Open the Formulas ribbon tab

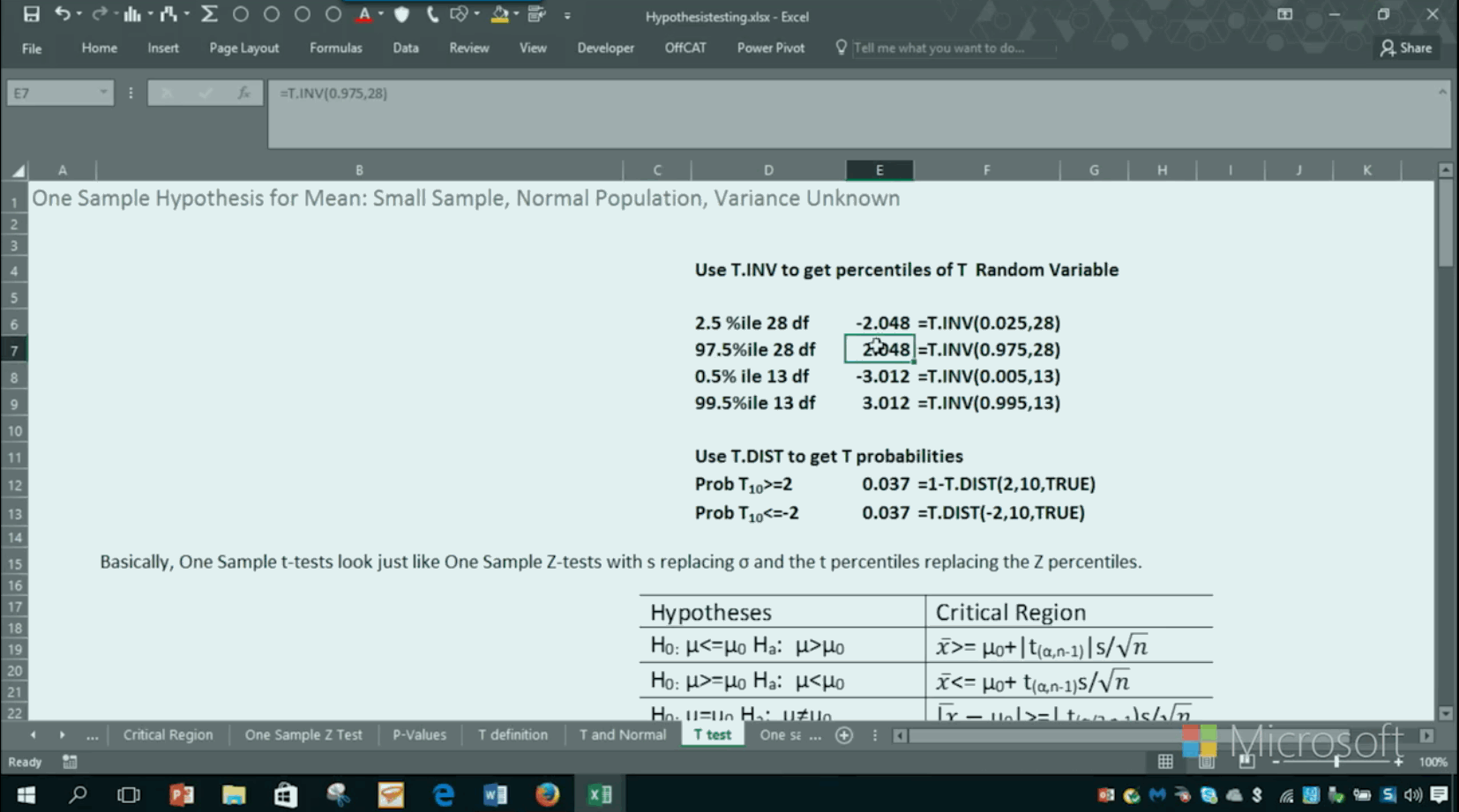click(335, 48)
